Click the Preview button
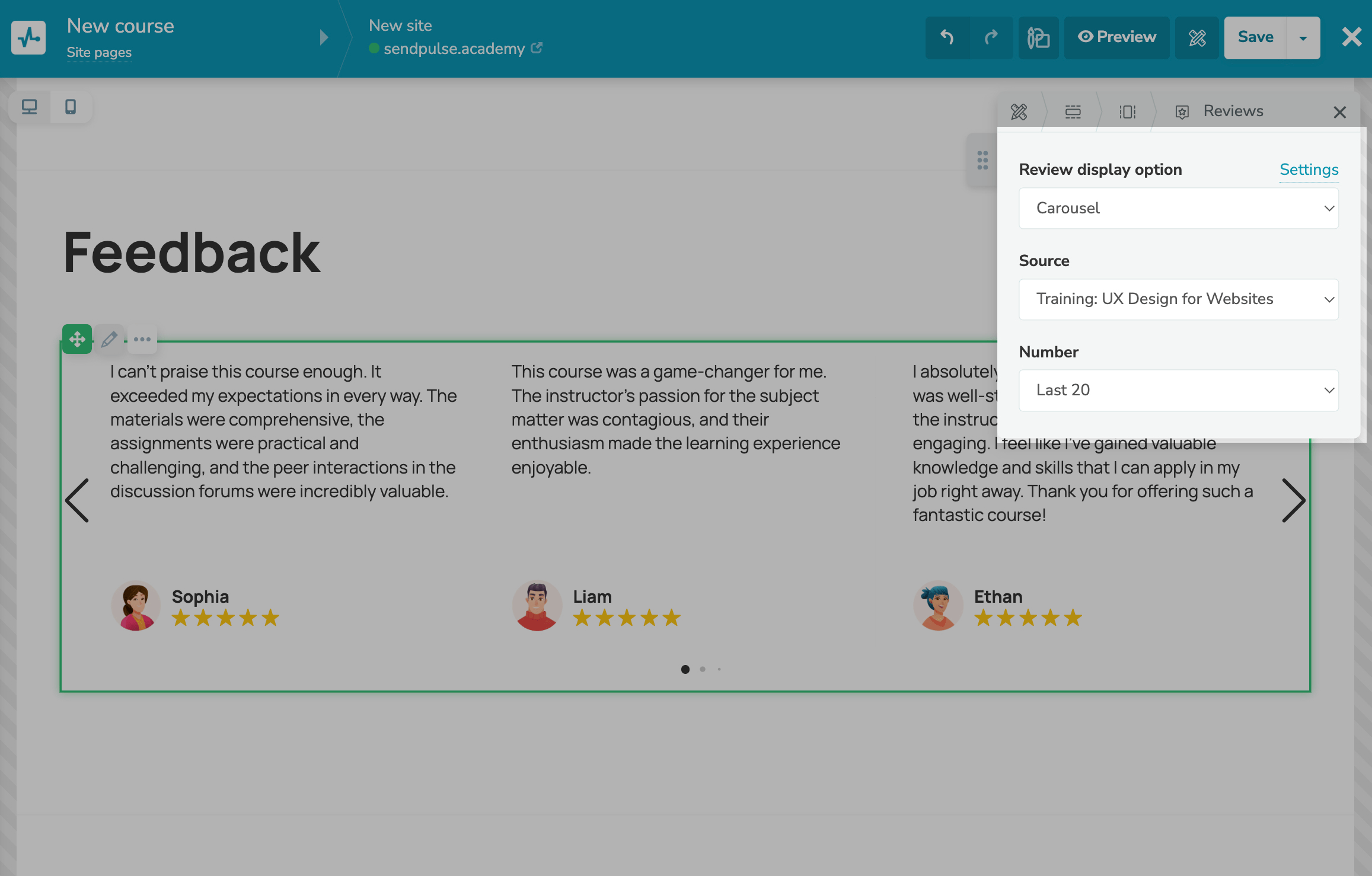The height and width of the screenshot is (876, 1372). (1116, 37)
